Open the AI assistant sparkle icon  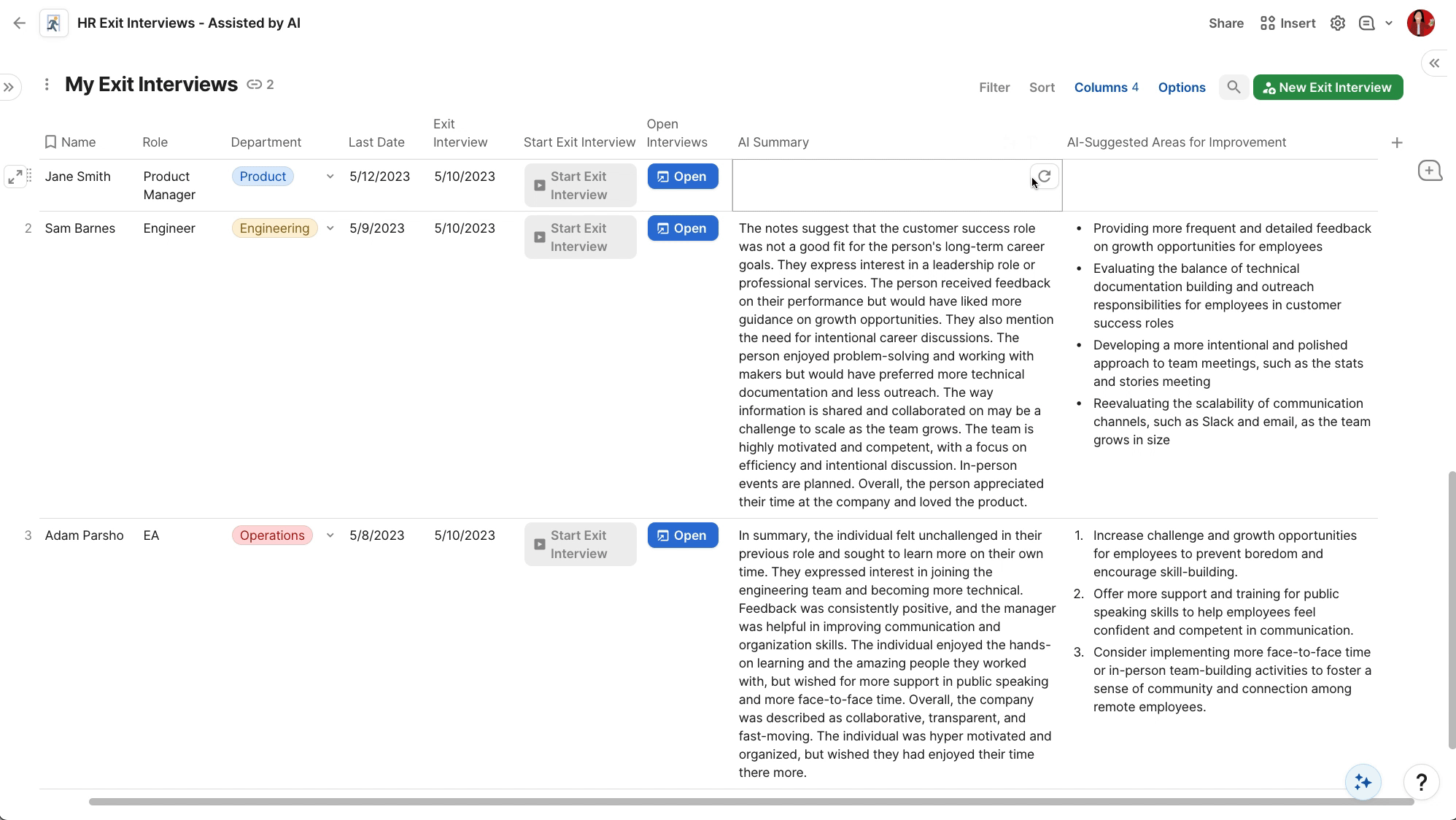point(1363,782)
